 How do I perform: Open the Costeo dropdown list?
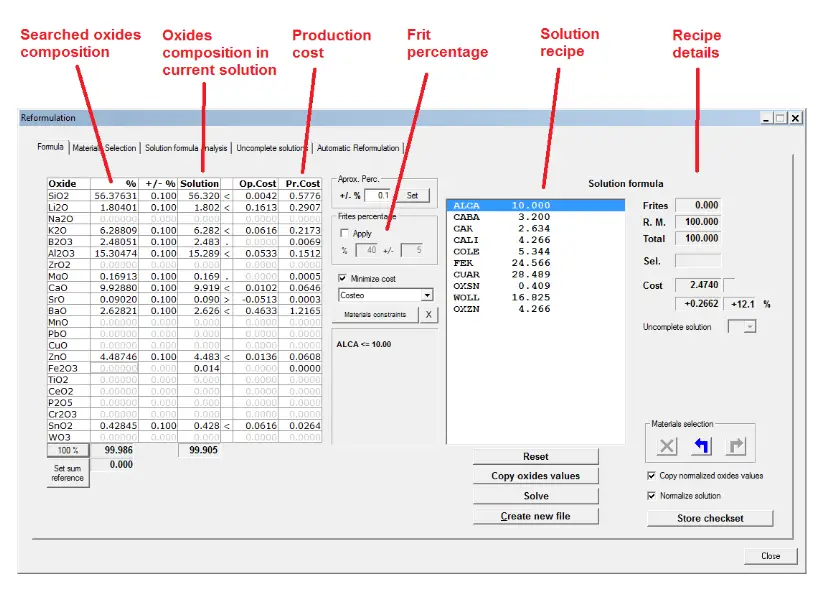pos(427,296)
